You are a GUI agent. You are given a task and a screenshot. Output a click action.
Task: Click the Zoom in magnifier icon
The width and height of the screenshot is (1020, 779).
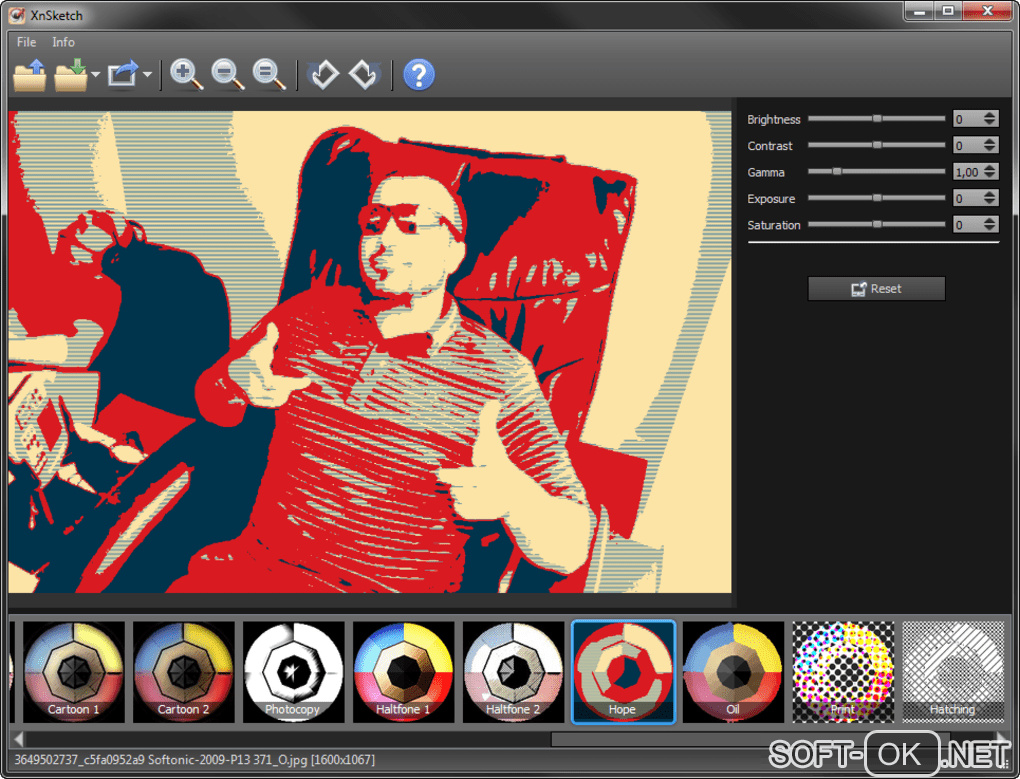[186, 74]
